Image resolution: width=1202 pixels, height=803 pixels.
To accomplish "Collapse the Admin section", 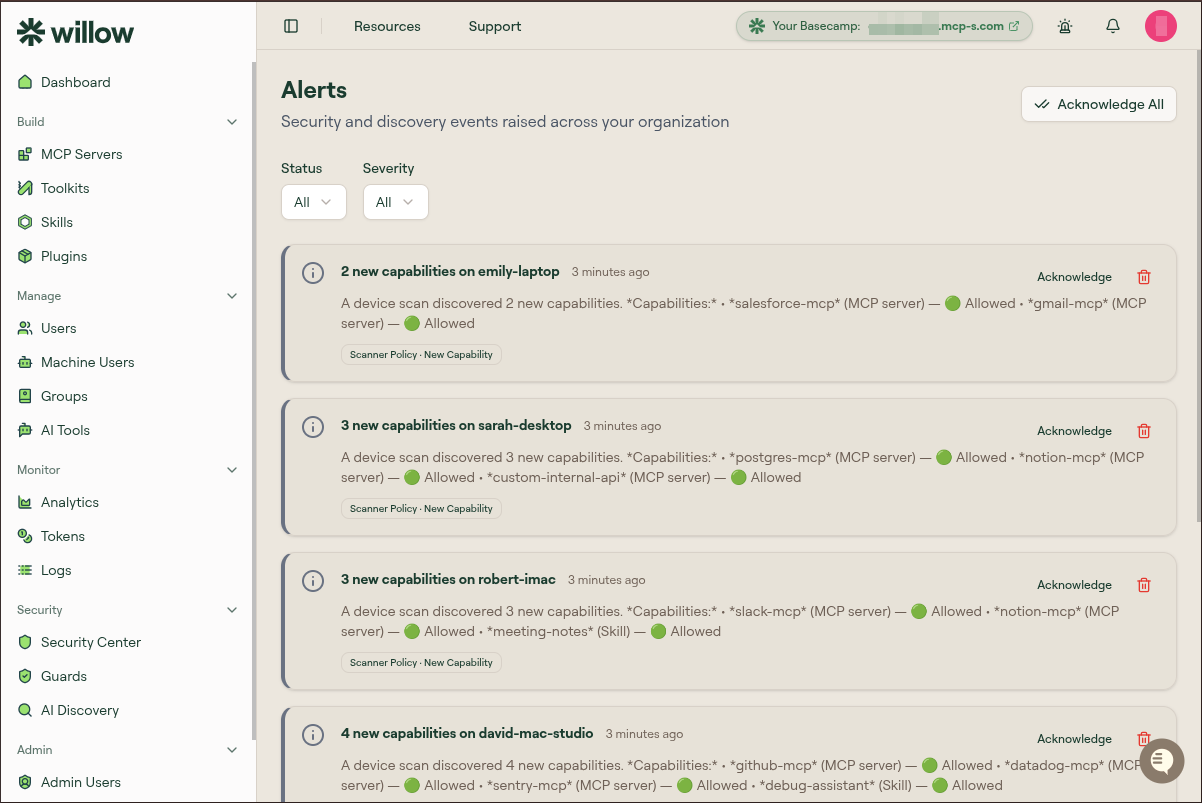I will [232, 750].
